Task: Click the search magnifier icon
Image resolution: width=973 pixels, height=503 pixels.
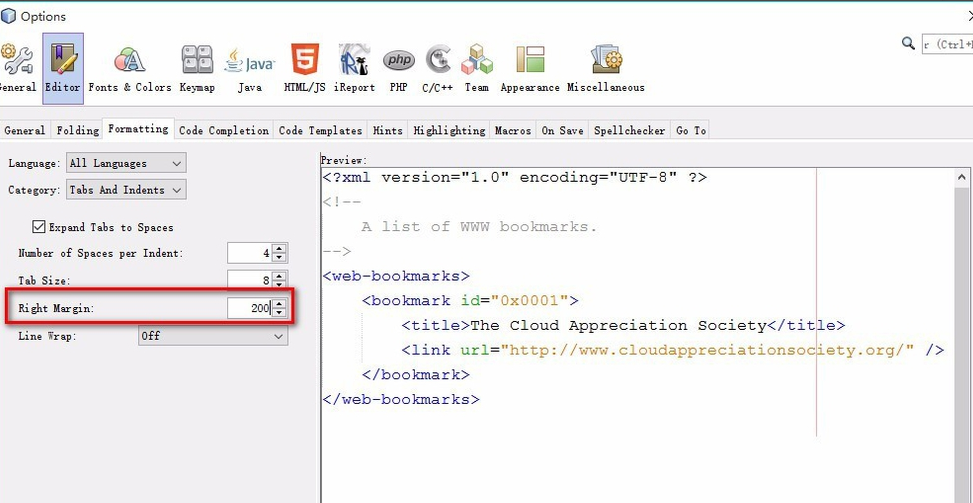Action: tap(908, 43)
